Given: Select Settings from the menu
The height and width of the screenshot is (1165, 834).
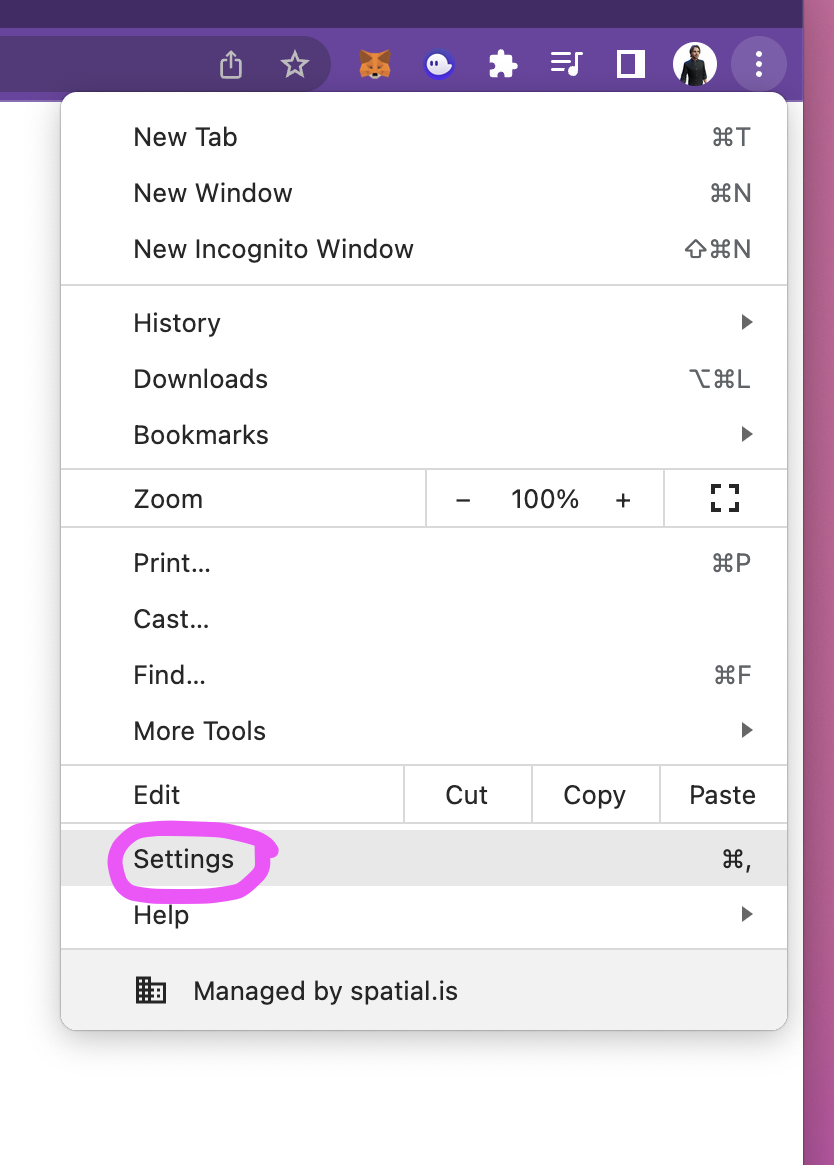Looking at the screenshot, I should point(424,859).
